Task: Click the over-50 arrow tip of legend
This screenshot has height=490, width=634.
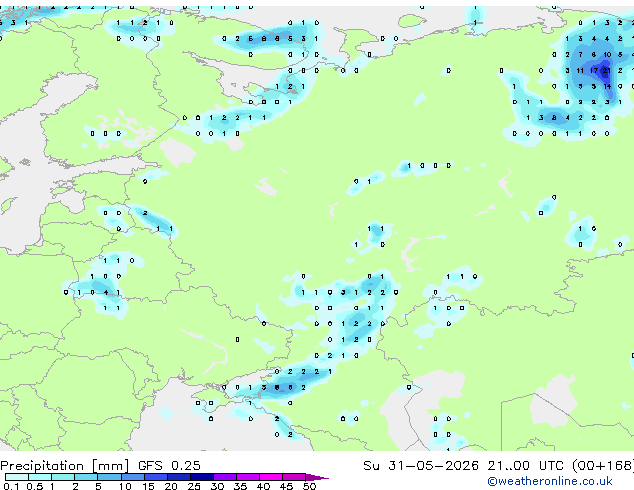Action: [x=317, y=477]
